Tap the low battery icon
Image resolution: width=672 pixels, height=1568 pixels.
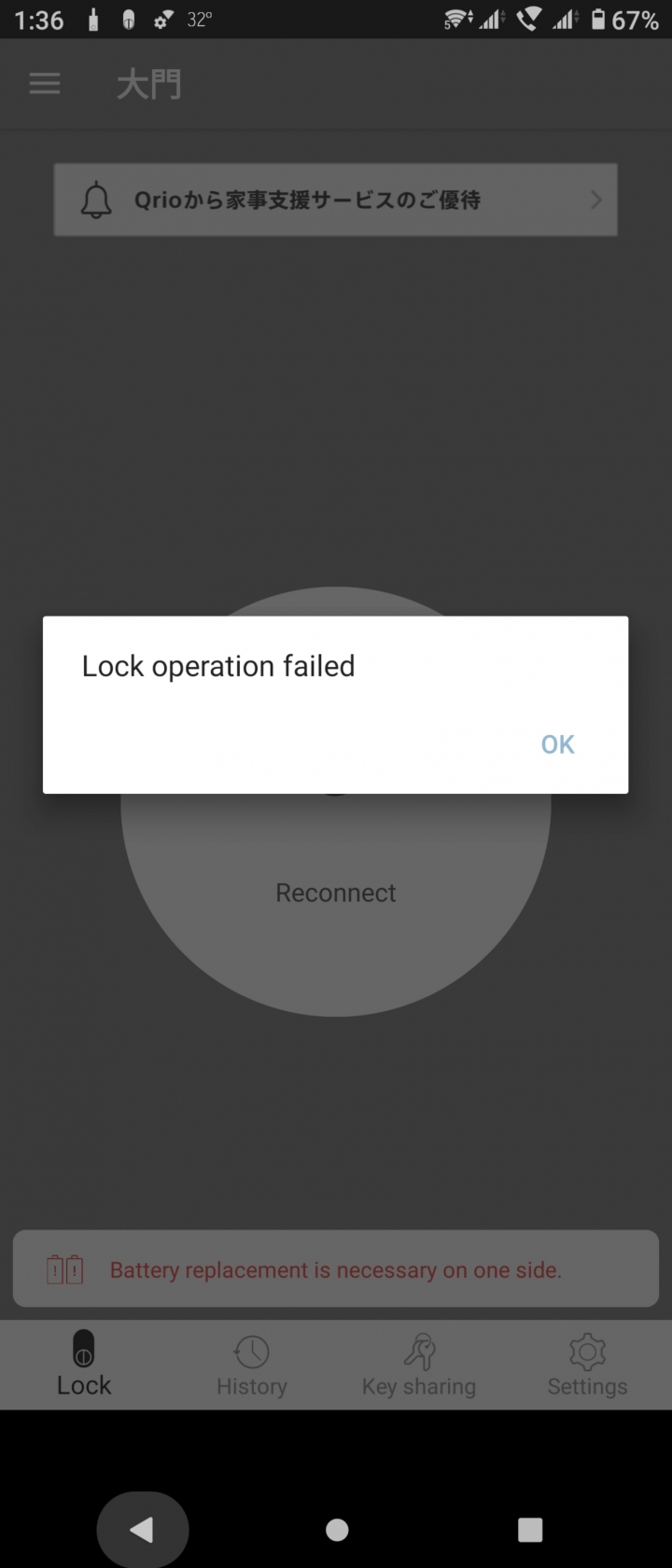[x=65, y=1270]
